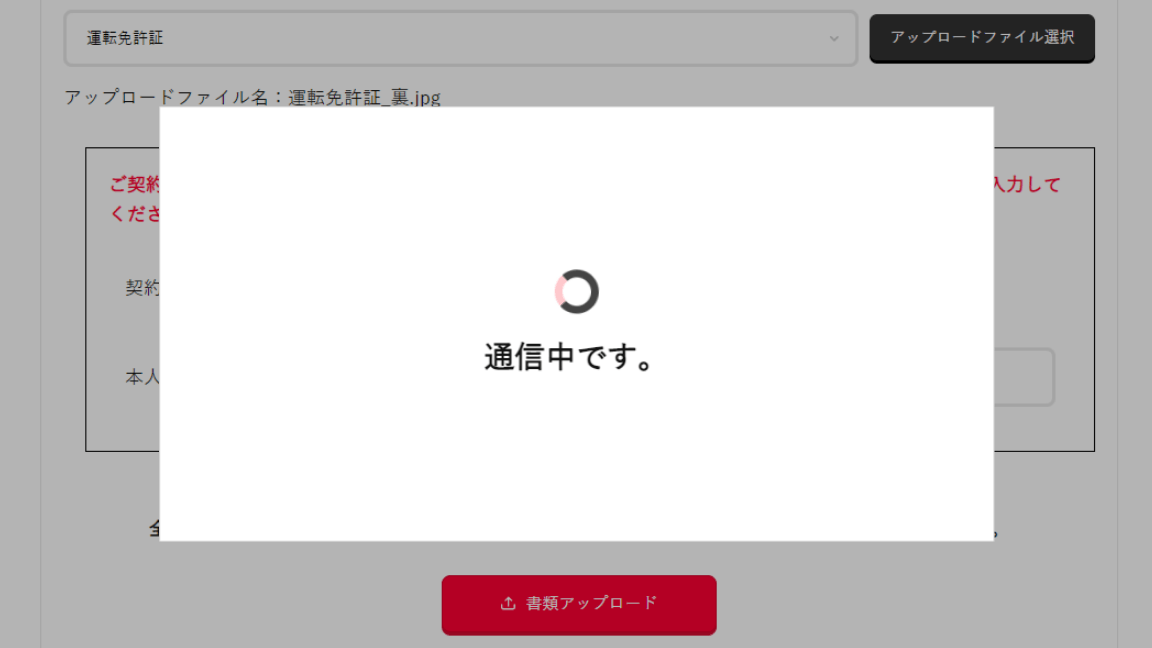Screen dimensions: 1152x648
Task: Click the red くださ text on second line
Action: point(134,215)
